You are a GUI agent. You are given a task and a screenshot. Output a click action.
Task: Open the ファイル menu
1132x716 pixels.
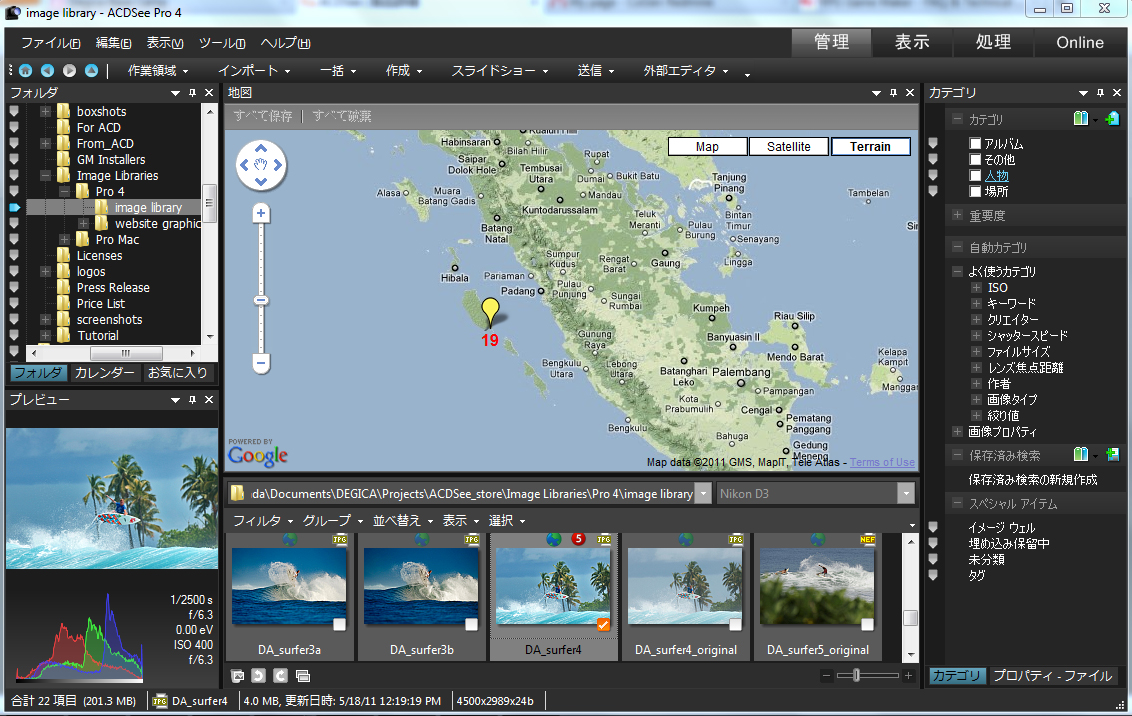(50, 43)
